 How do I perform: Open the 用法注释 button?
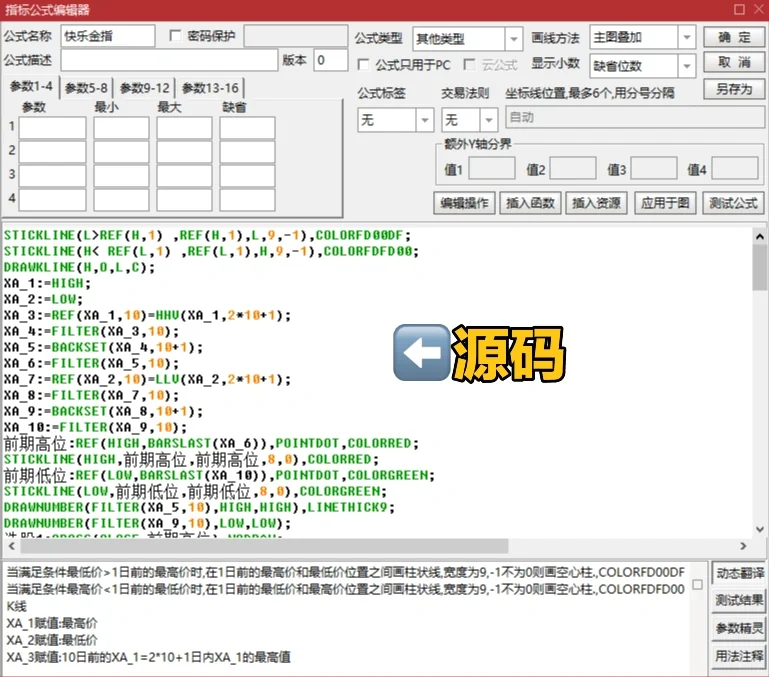tap(739, 655)
